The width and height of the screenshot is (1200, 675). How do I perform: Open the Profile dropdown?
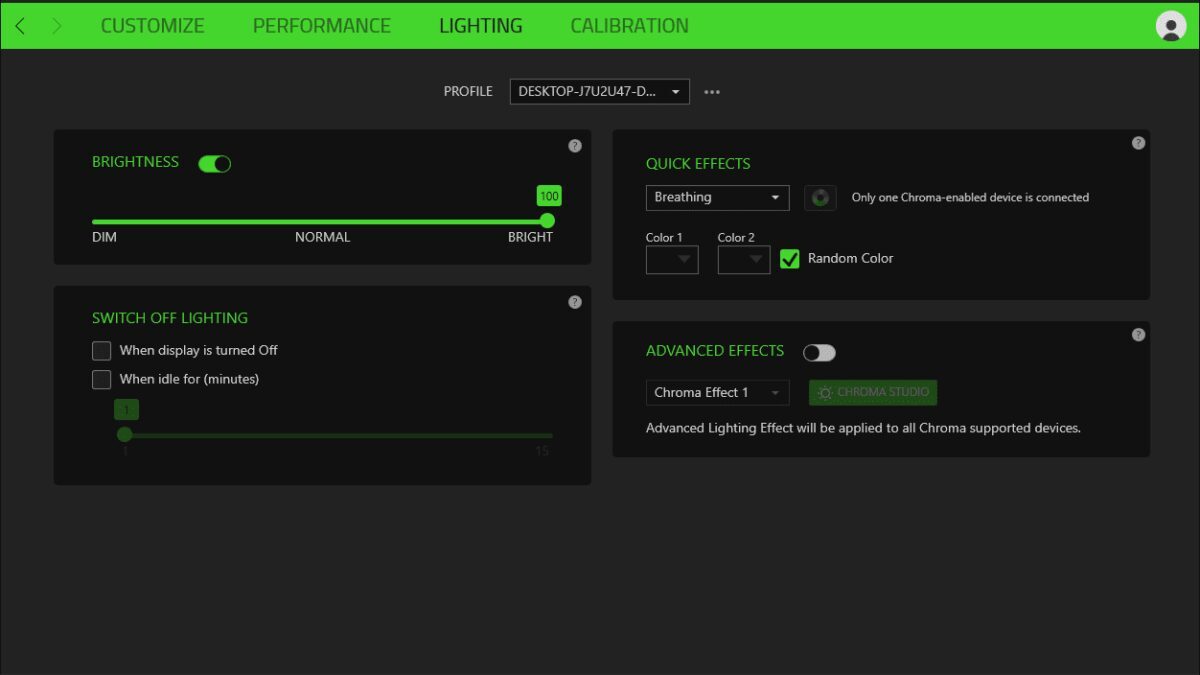[599, 91]
